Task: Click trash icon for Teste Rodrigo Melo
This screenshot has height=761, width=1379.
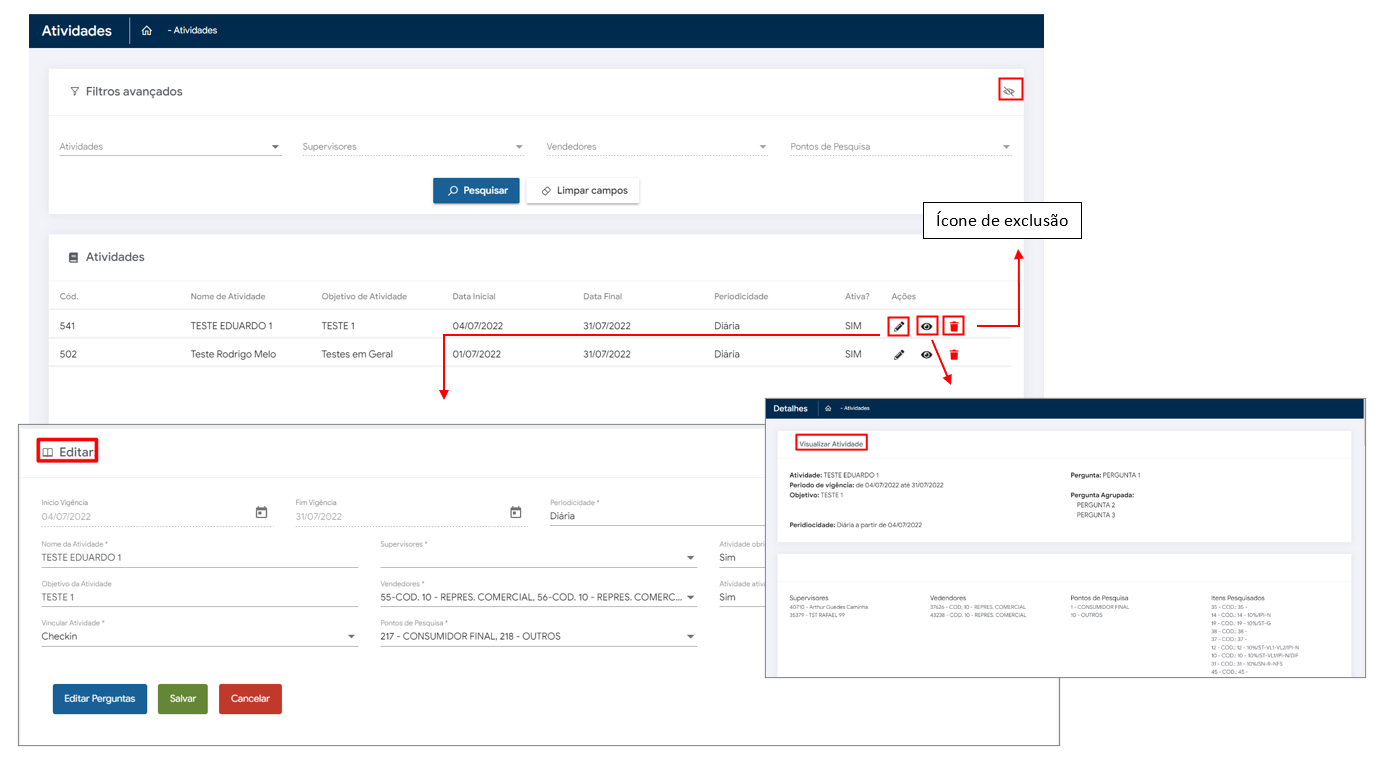Action: (x=954, y=355)
